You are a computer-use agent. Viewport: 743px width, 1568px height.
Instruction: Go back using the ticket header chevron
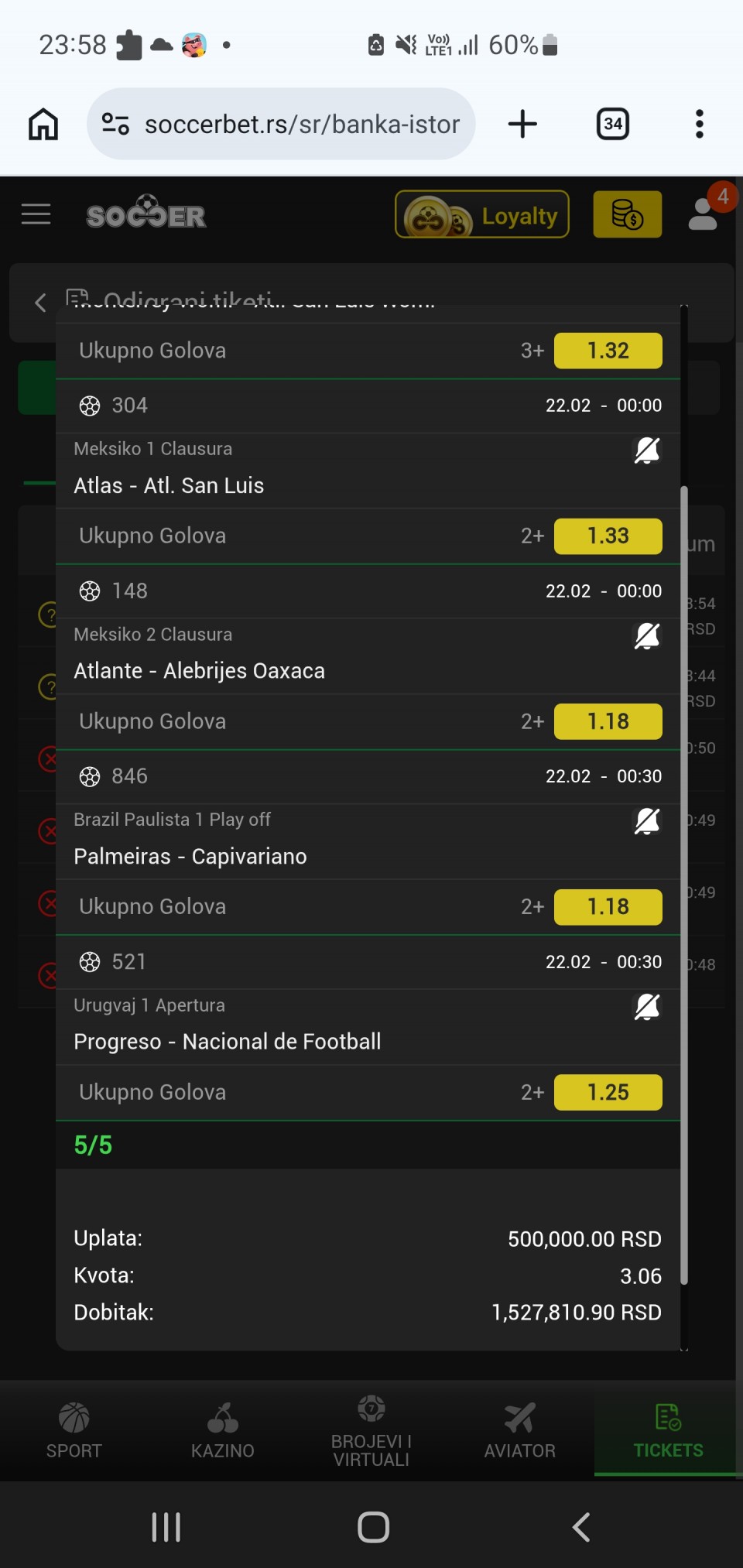tap(40, 302)
